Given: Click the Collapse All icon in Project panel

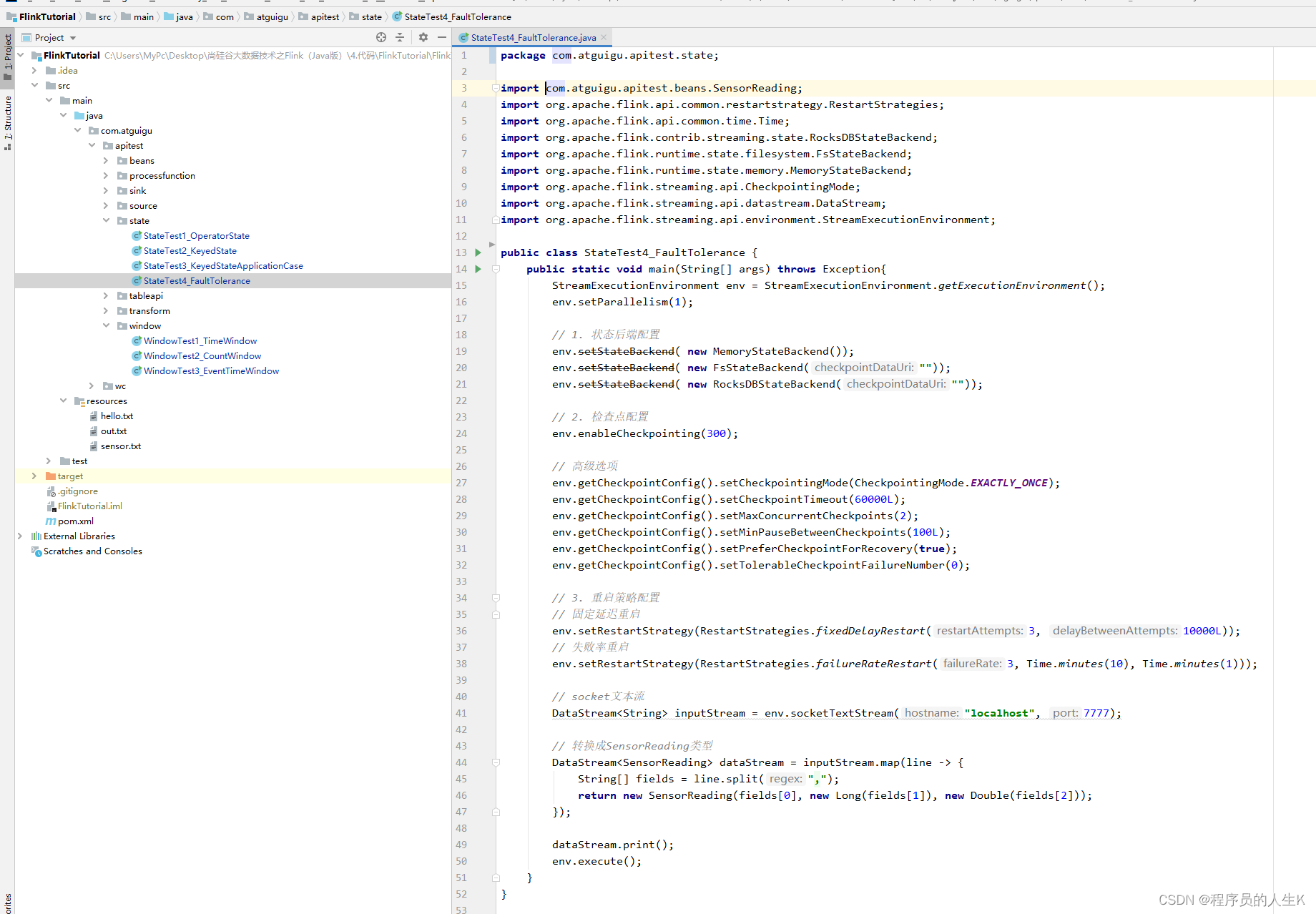Looking at the screenshot, I should [x=400, y=37].
